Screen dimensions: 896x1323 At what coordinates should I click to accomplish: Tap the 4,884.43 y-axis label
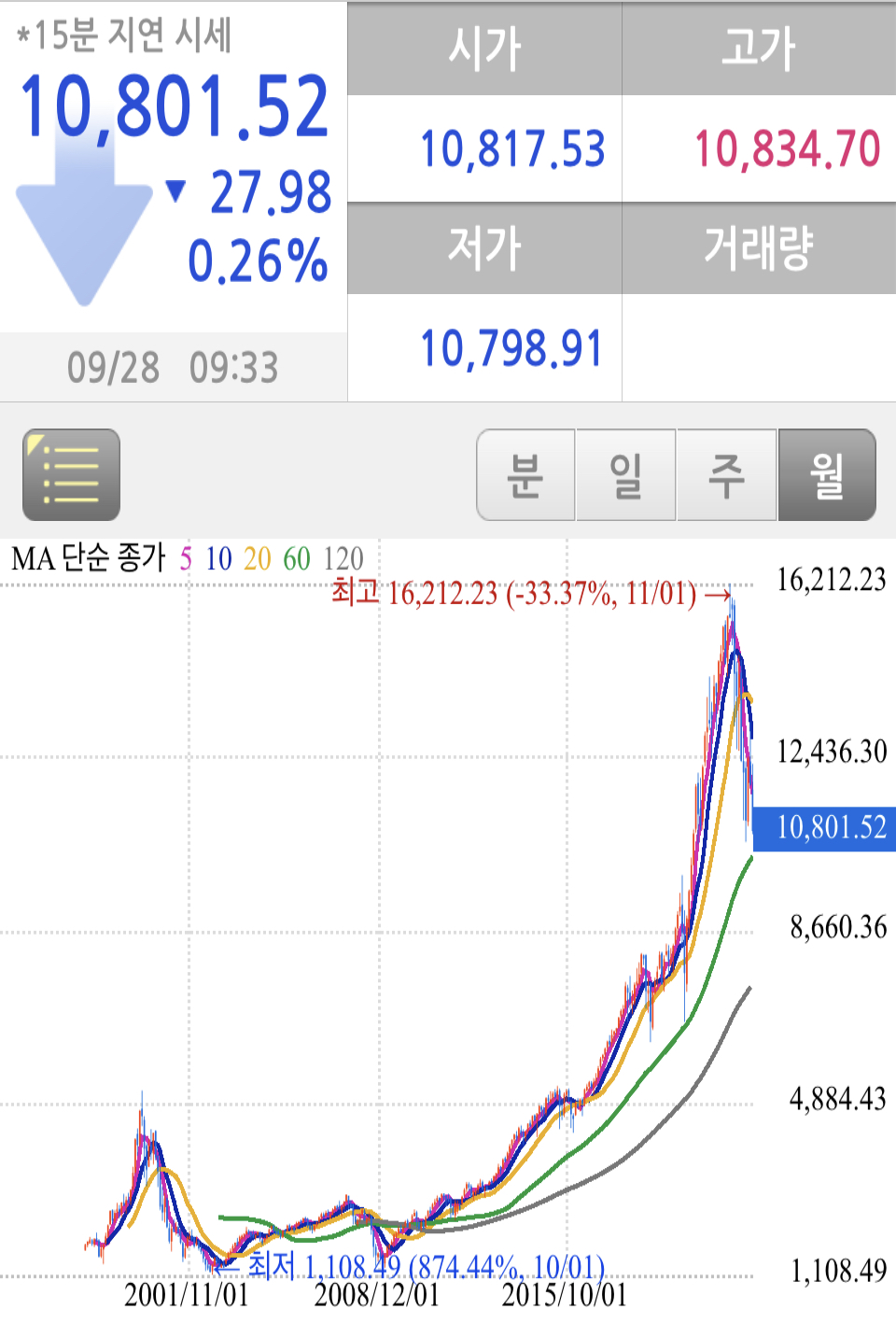838,1099
